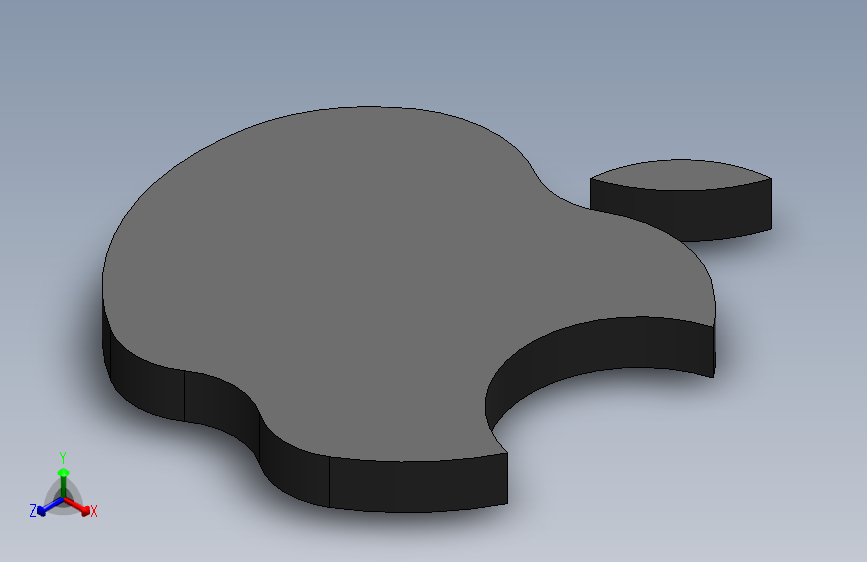Select the leaf top face
Image resolution: width=867 pixels, height=562 pixels.
(681, 174)
